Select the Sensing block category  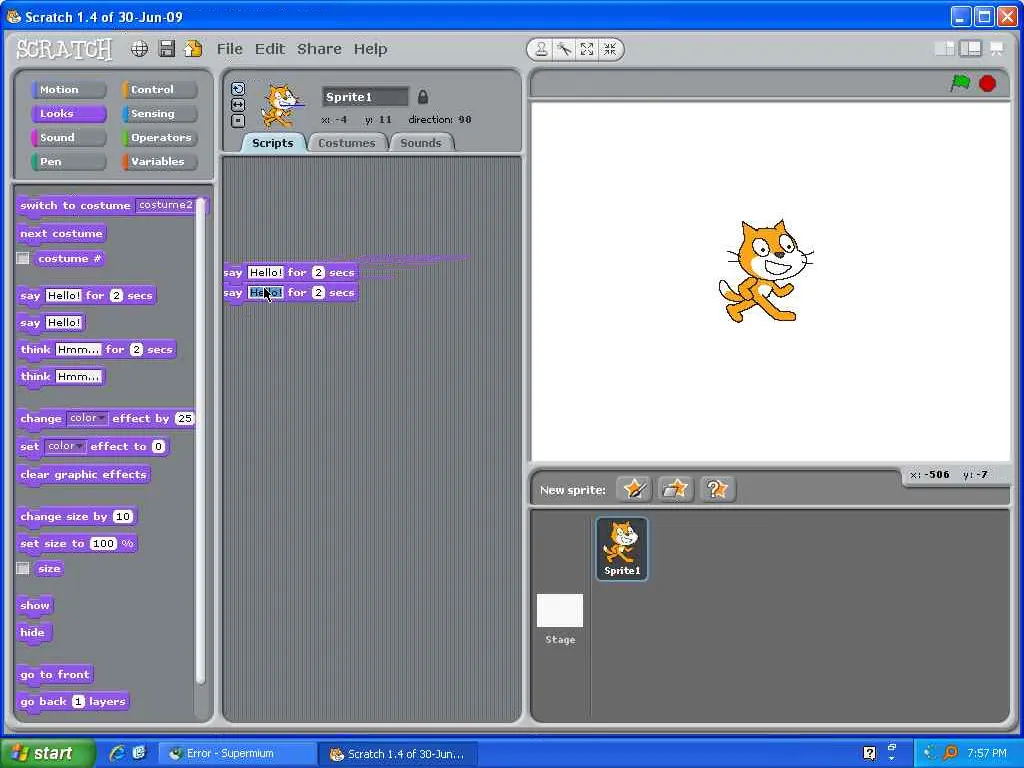tap(159, 114)
